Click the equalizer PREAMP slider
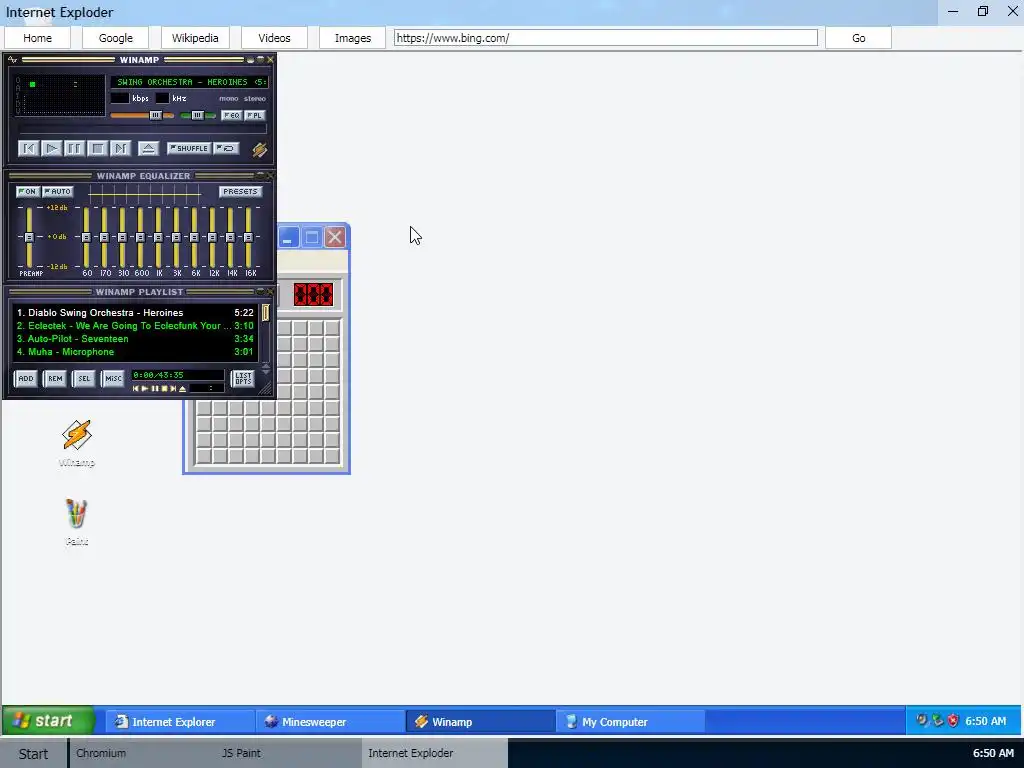This screenshot has width=1024, height=768. click(x=29, y=237)
